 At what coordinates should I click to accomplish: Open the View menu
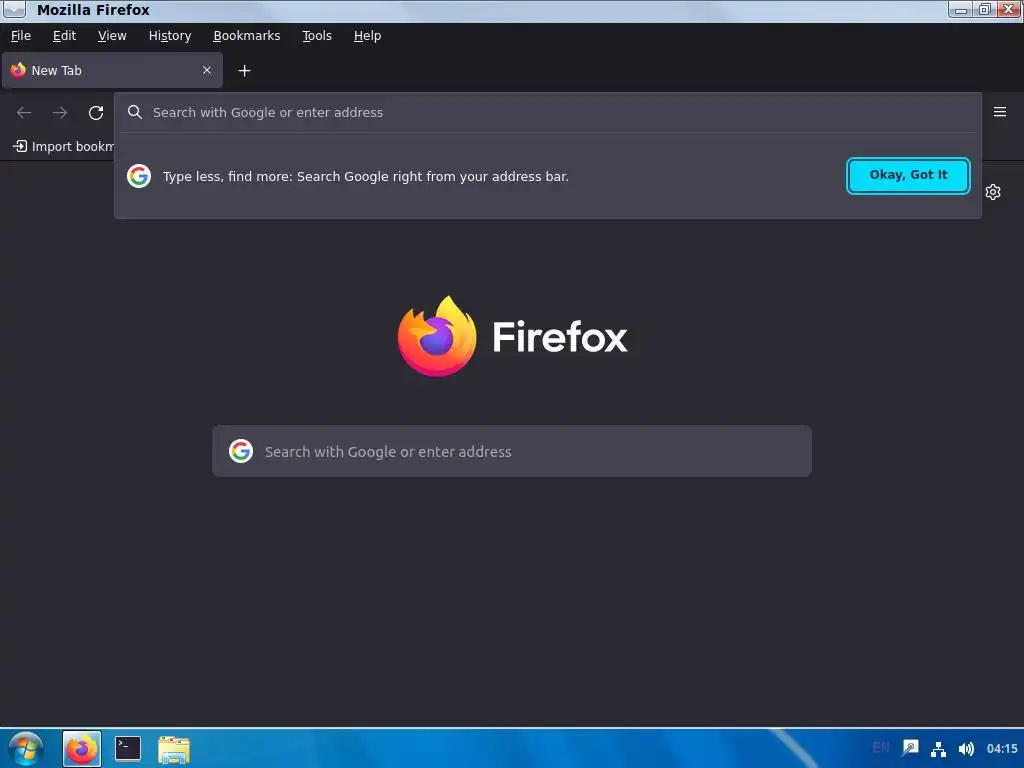point(112,36)
